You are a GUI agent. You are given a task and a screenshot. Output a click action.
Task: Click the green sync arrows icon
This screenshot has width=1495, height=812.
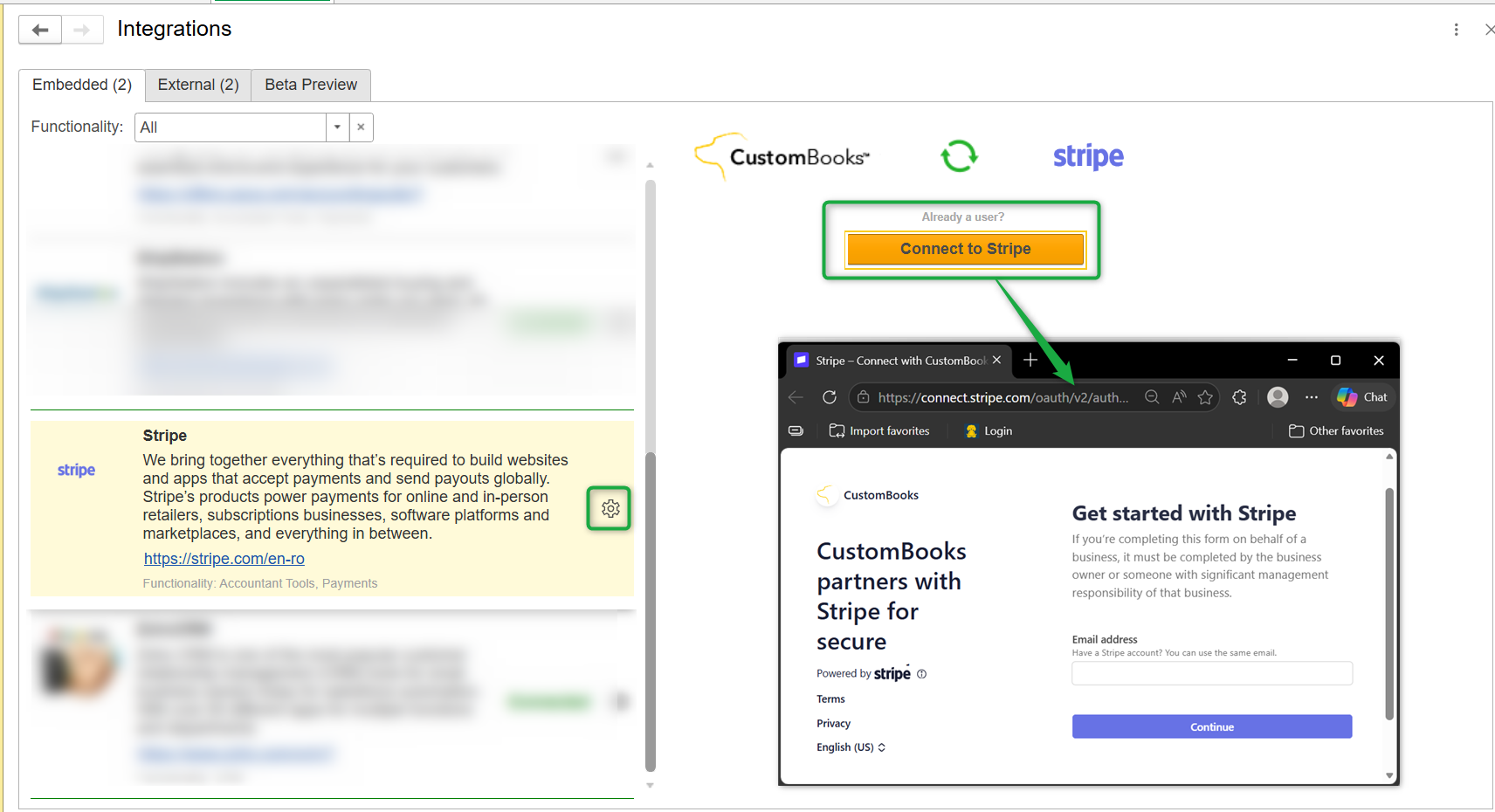pyautogui.click(x=959, y=156)
